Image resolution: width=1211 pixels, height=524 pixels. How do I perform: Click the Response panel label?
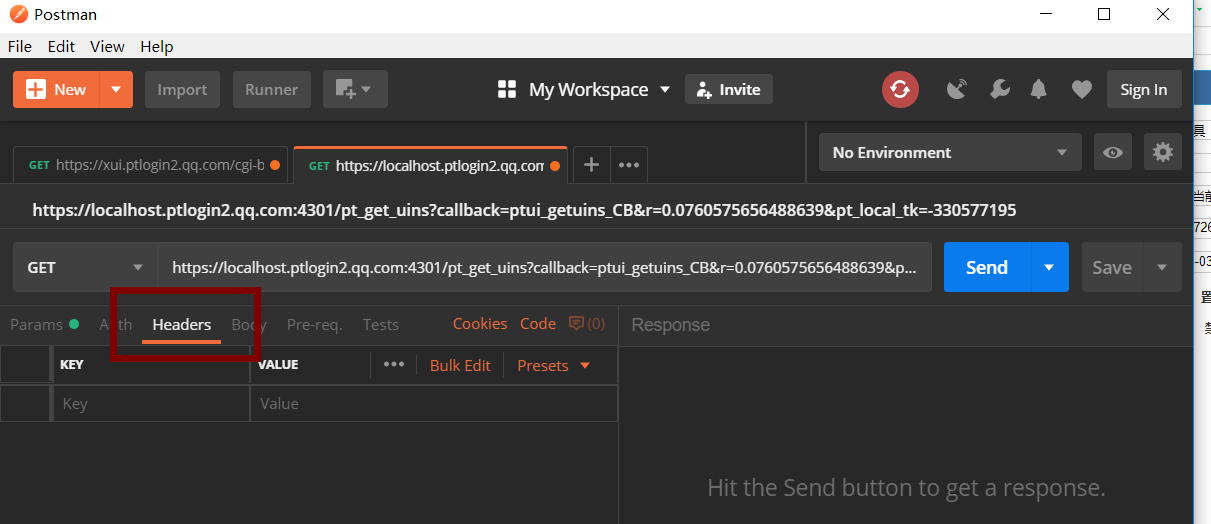click(671, 325)
